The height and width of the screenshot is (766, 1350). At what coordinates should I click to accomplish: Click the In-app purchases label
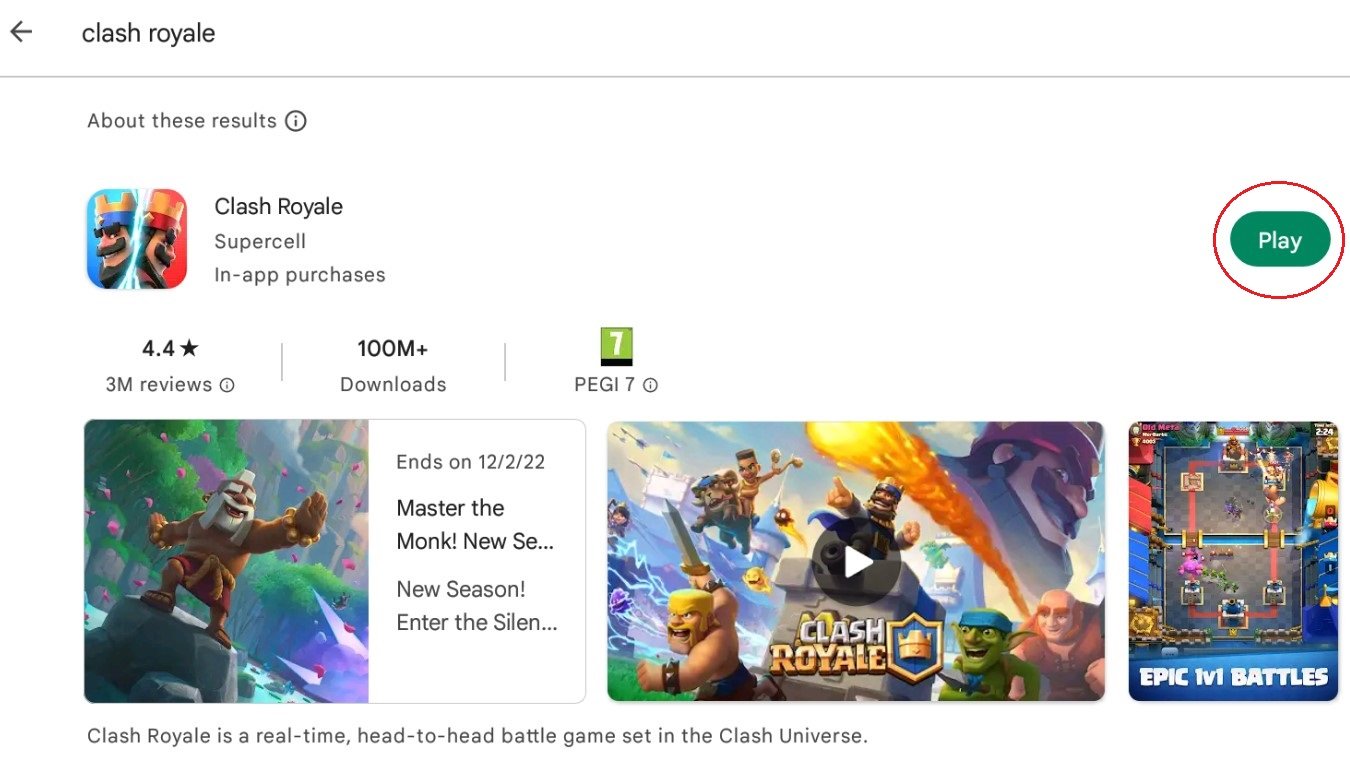coord(300,274)
